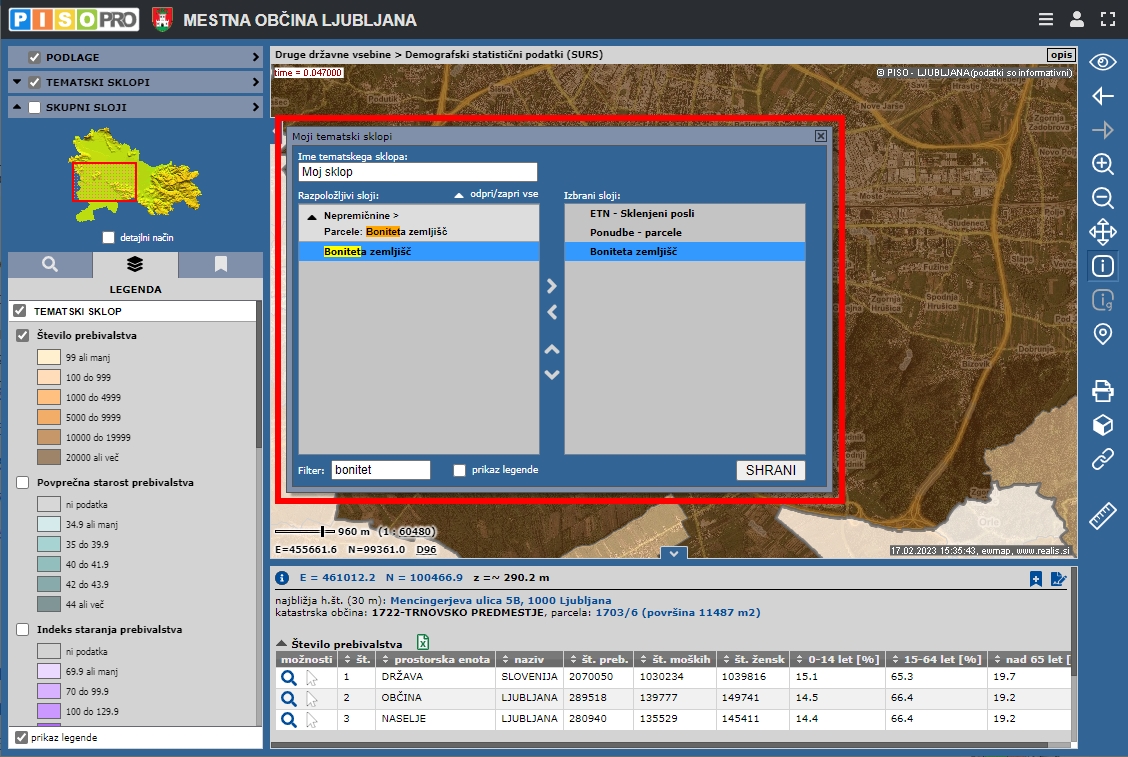Click the zoom out magnifier icon
1128x757 pixels.
[1102, 198]
